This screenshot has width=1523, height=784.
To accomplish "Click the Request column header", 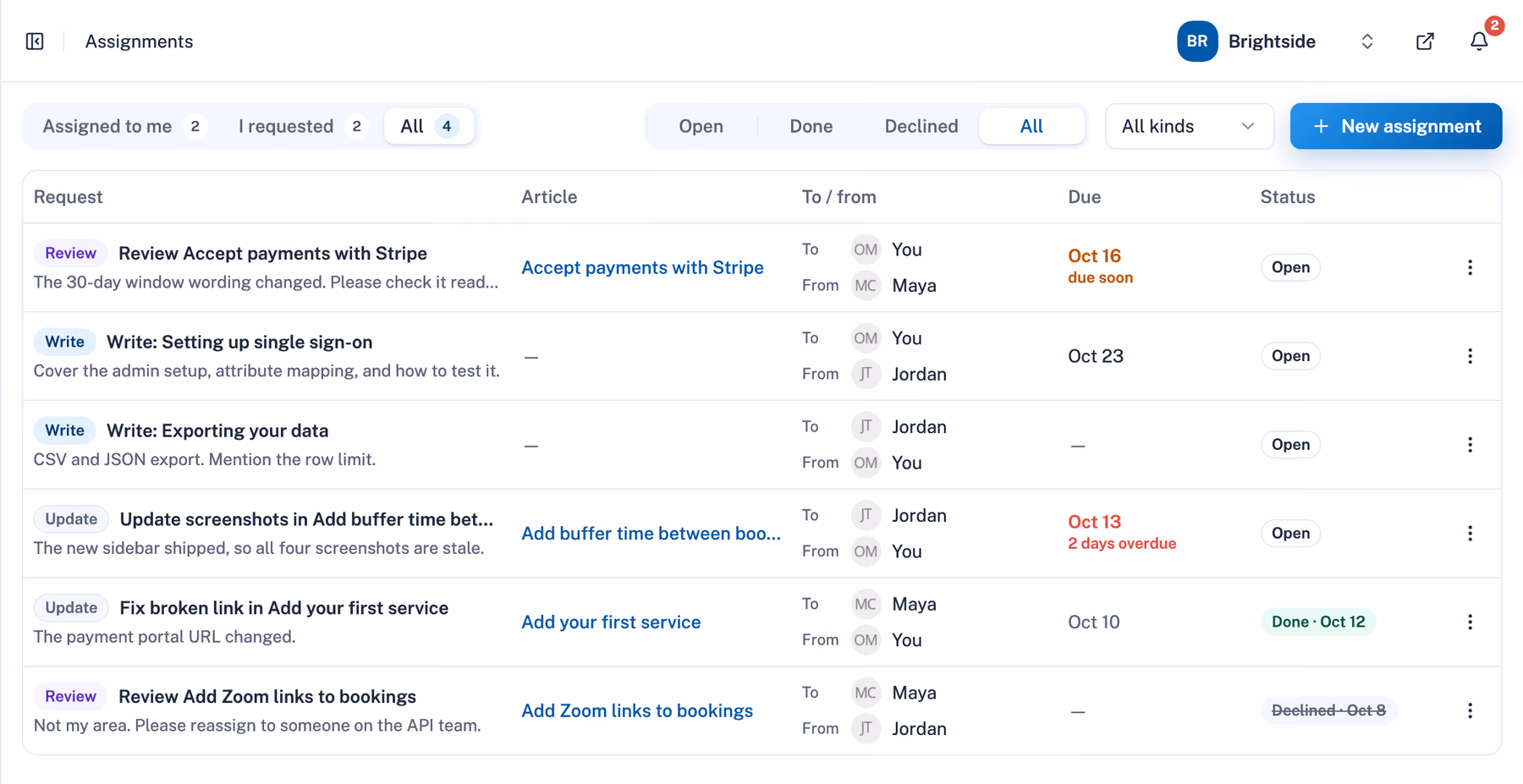I will click(x=68, y=197).
